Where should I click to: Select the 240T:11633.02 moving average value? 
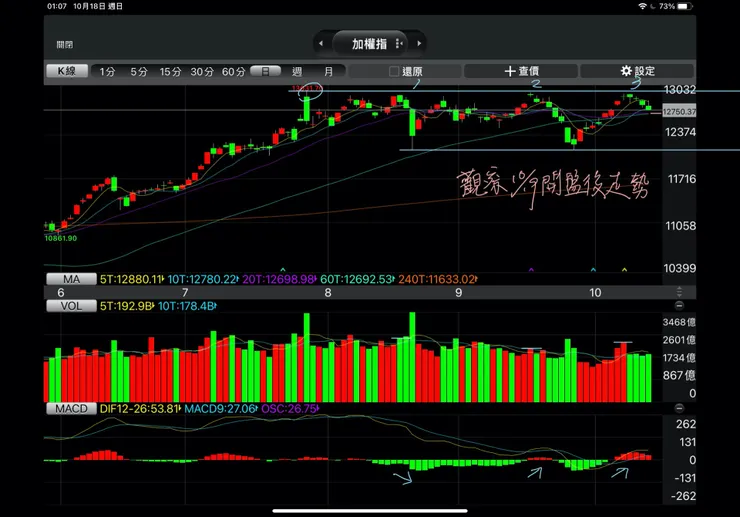(x=438, y=279)
